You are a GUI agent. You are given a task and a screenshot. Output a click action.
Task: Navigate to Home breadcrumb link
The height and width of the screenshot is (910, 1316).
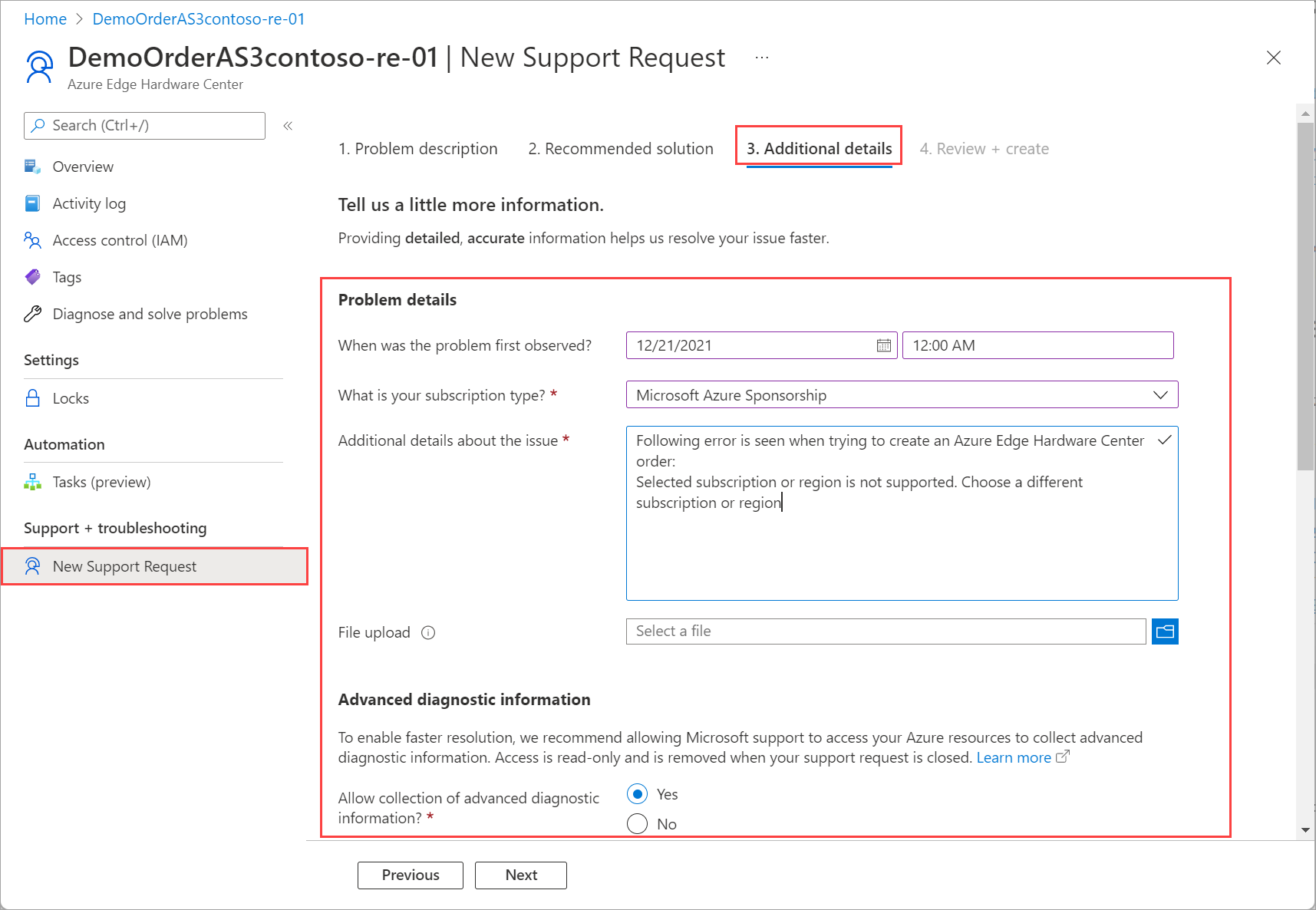pyautogui.click(x=45, y=19)
